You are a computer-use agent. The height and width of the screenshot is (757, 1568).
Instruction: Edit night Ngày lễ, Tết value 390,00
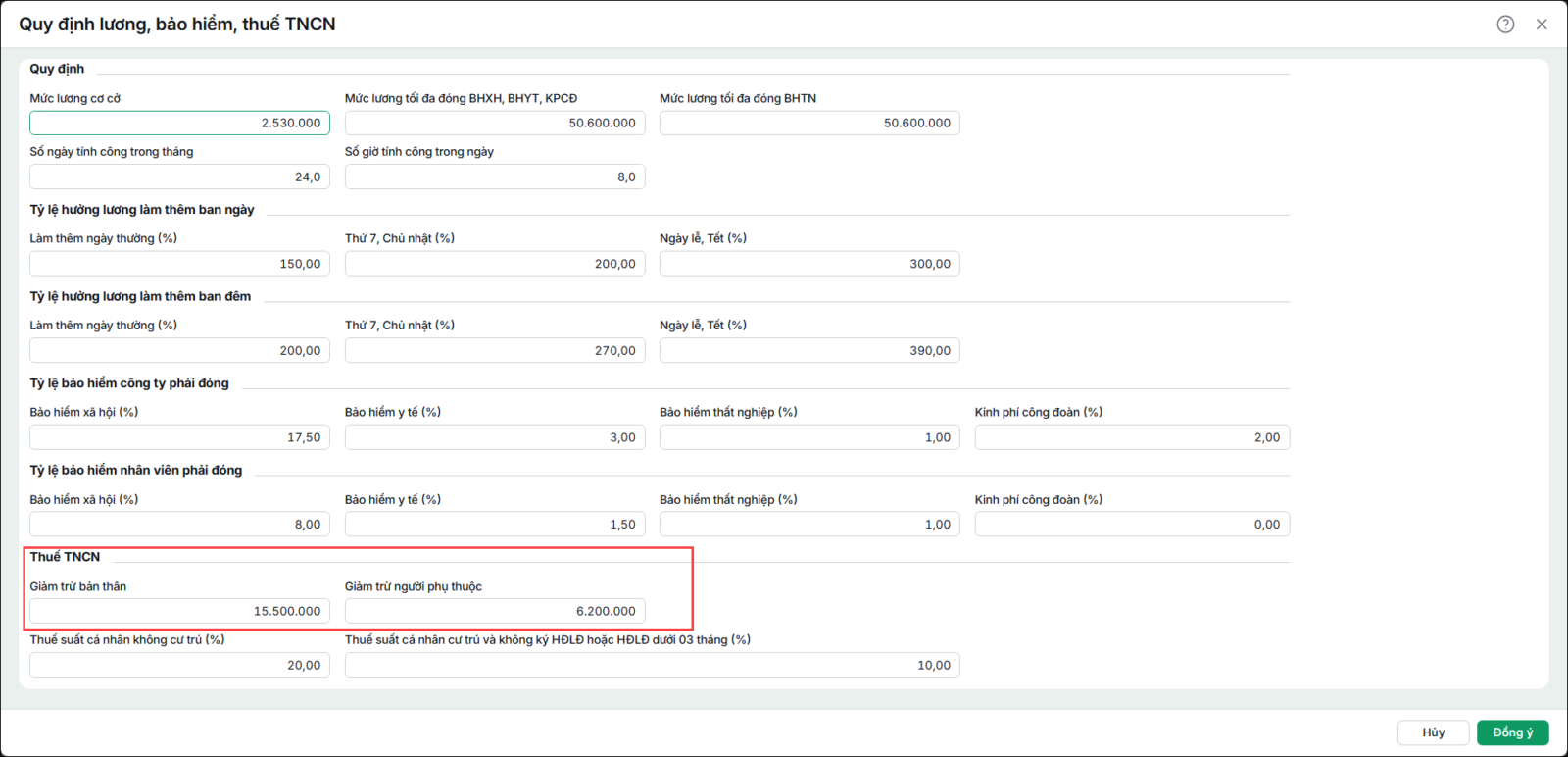[x=809, y=350]
